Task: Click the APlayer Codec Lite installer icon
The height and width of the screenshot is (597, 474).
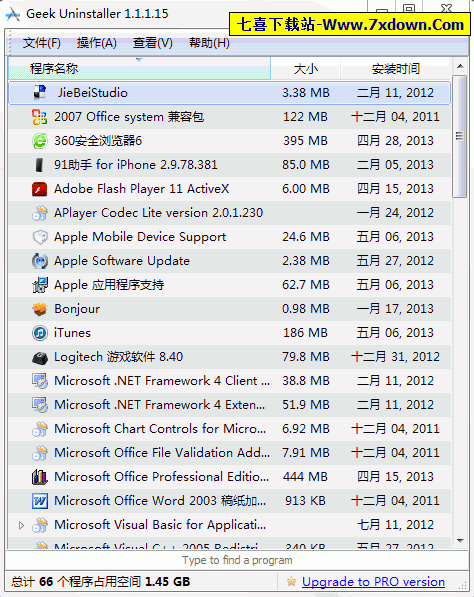Action: click(40, 212)
